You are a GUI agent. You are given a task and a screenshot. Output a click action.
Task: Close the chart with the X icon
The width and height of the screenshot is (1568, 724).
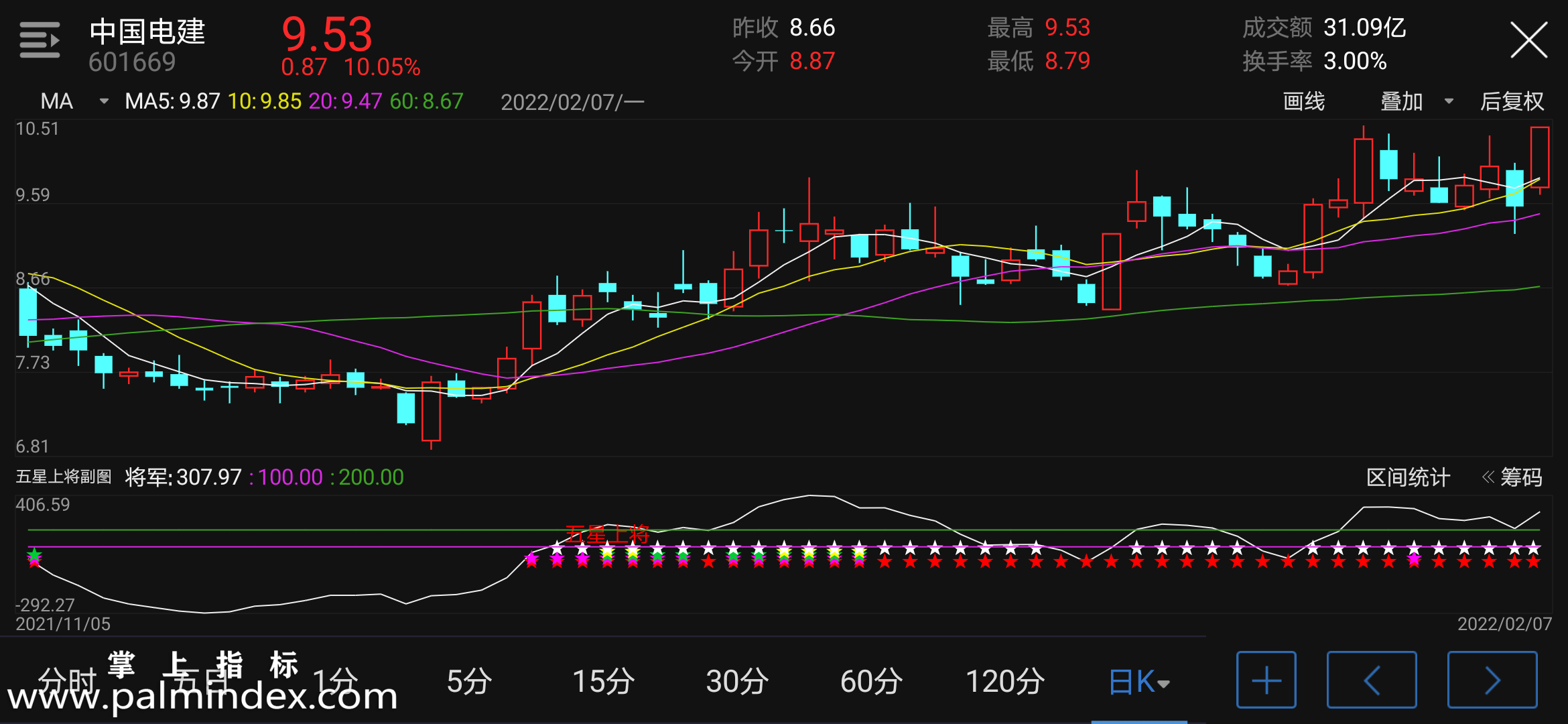(1528, 40)
